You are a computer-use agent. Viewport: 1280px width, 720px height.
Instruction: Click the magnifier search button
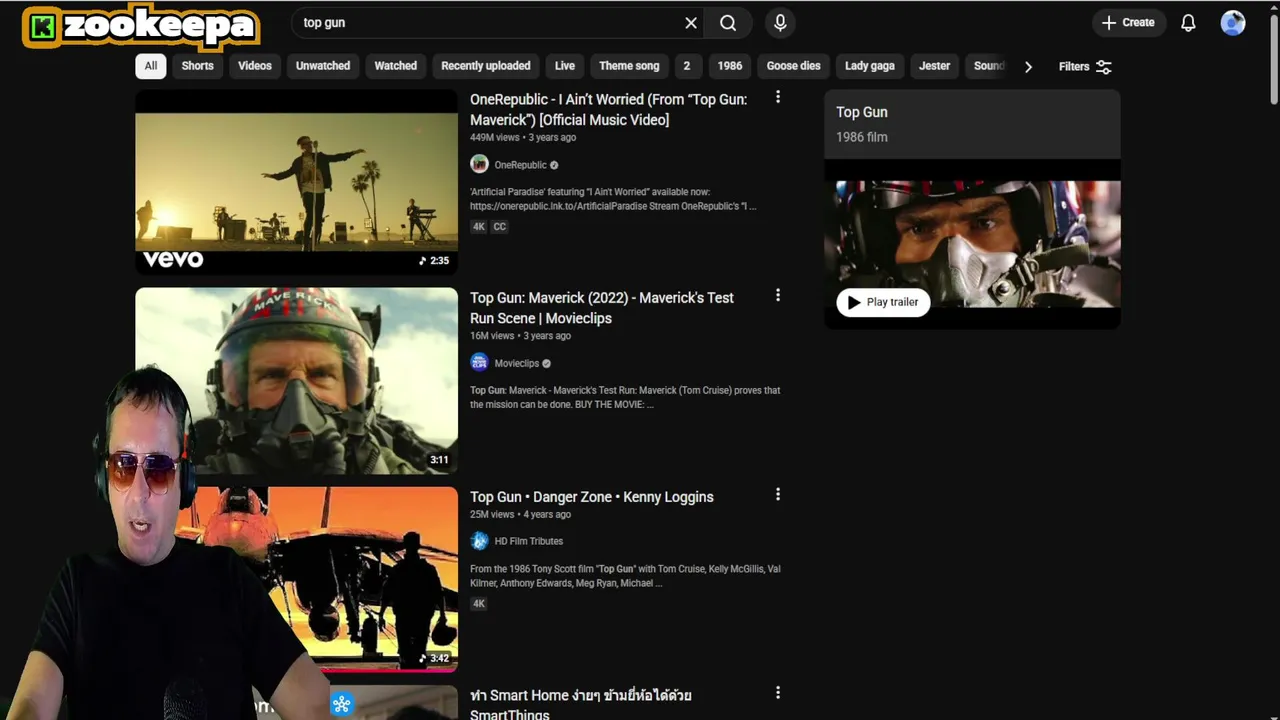(728, 23)
